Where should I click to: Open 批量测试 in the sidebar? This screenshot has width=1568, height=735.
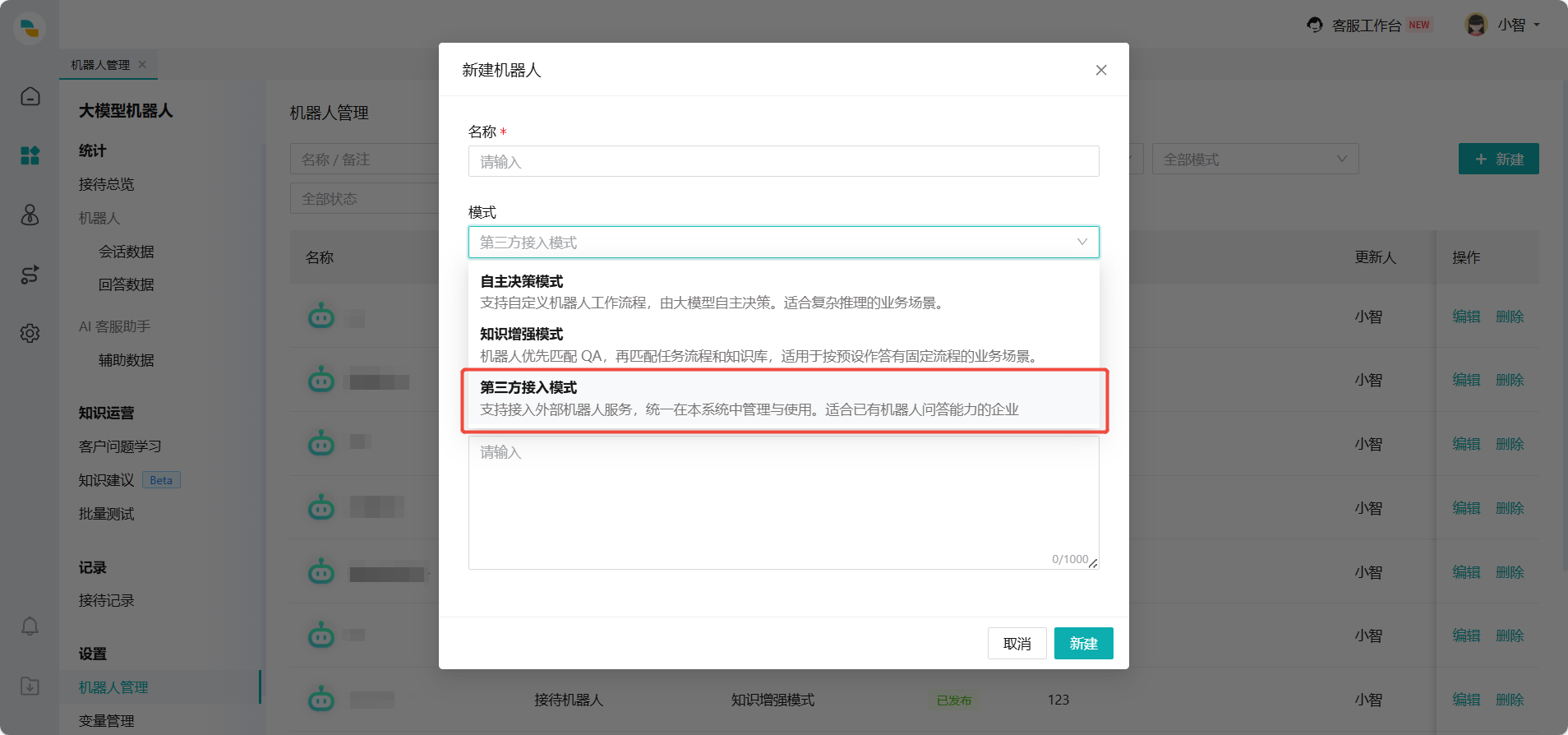106,514
